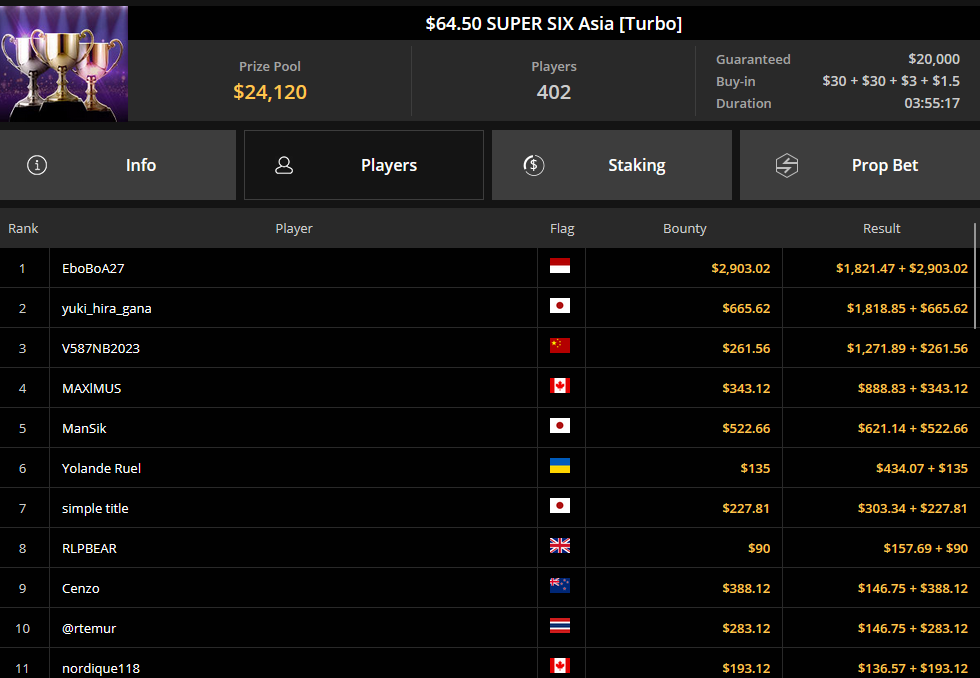Click V587NB2023's China flag icon

click(x=559, y=346)
